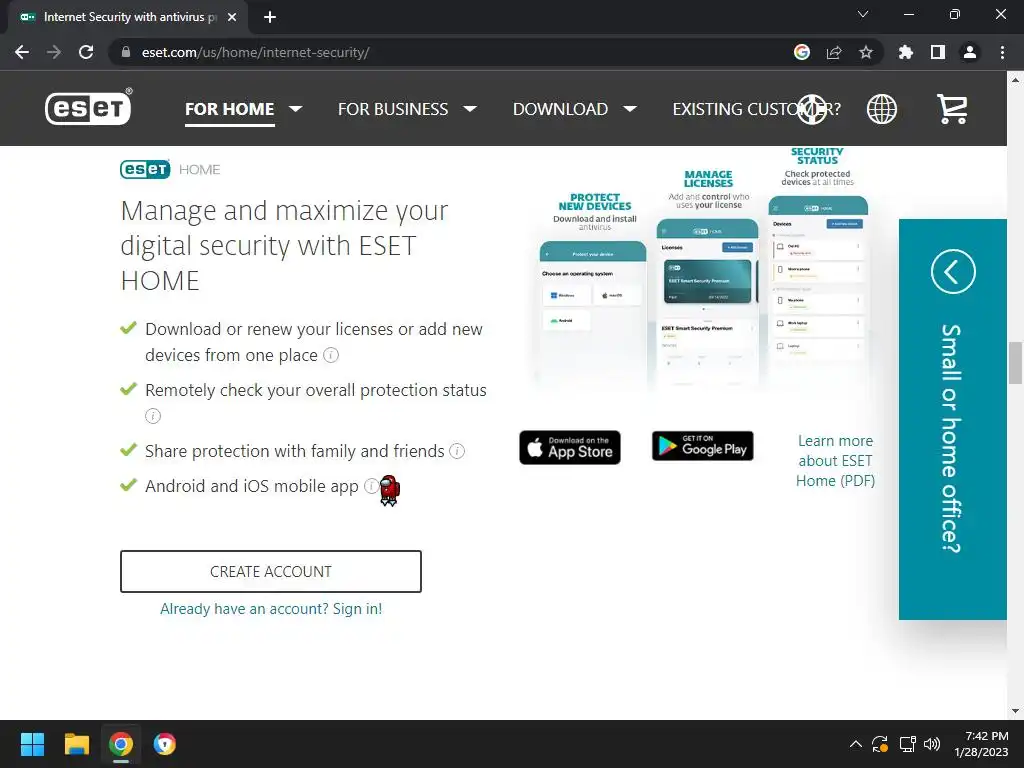Select DOWNLOAD menu item
The image size is (1024, 768).
[560, 109]
